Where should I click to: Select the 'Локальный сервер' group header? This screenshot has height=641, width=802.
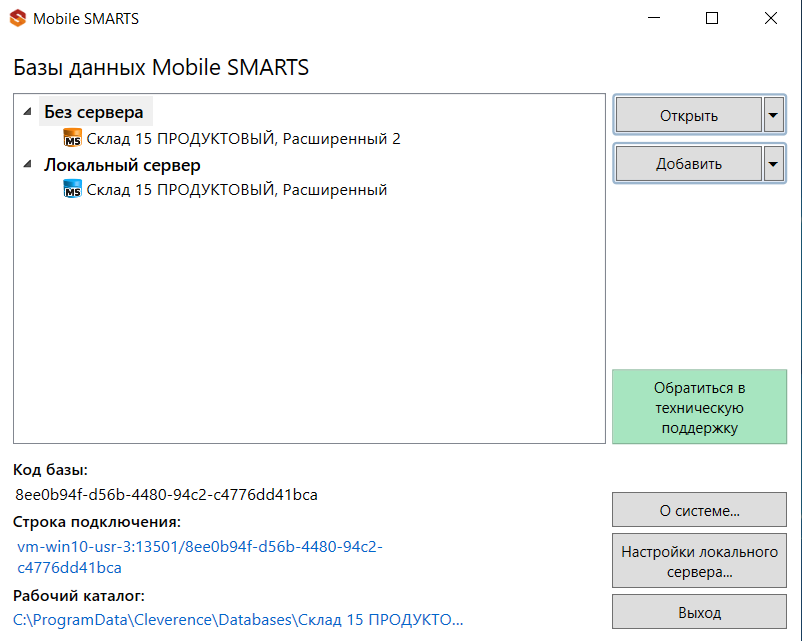click(122, 165)
